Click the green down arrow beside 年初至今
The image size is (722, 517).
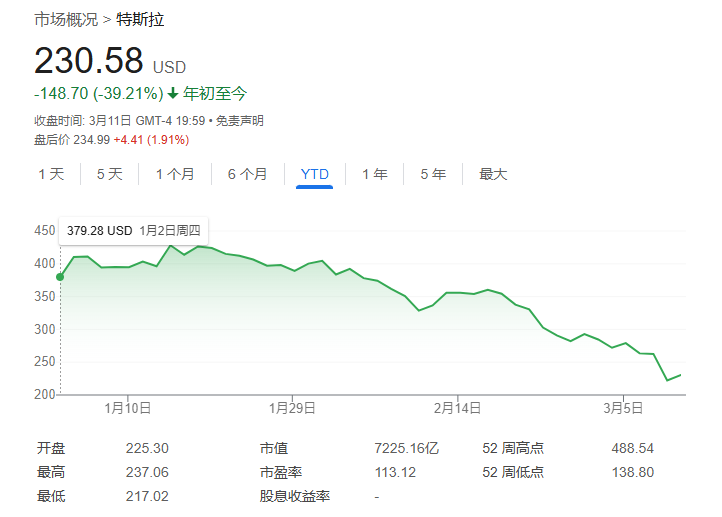pos(172,93)
